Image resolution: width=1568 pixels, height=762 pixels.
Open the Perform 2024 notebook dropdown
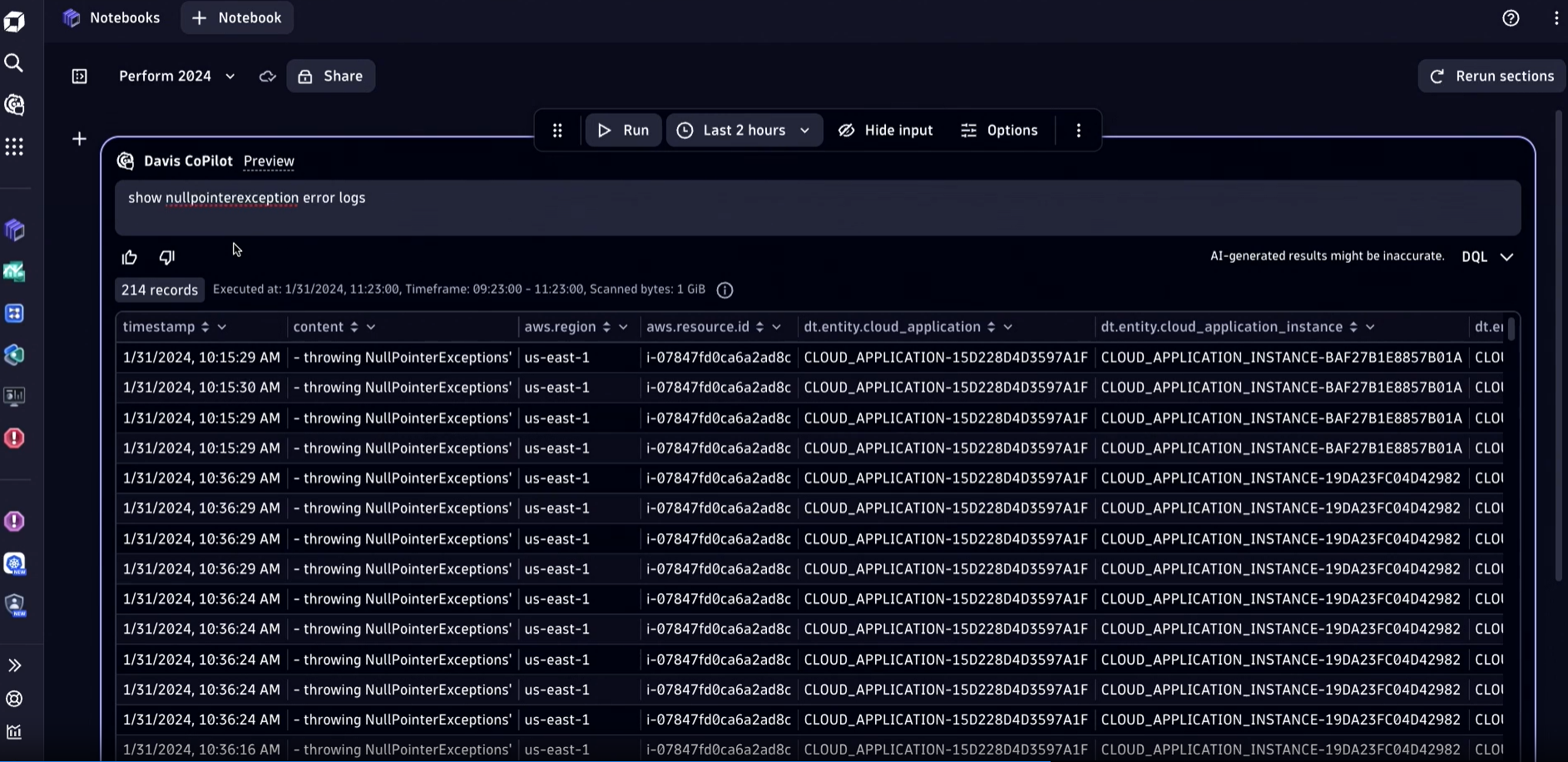point(176,76)
